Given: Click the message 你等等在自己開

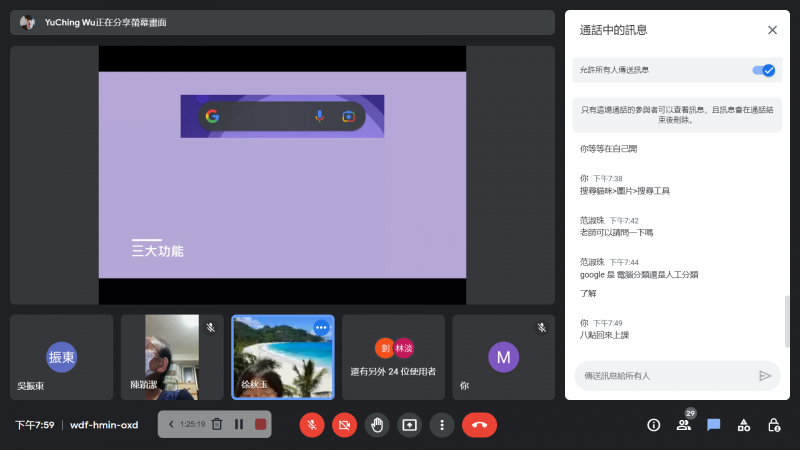Looking at the screenshot, I should (x=608, y=149).
